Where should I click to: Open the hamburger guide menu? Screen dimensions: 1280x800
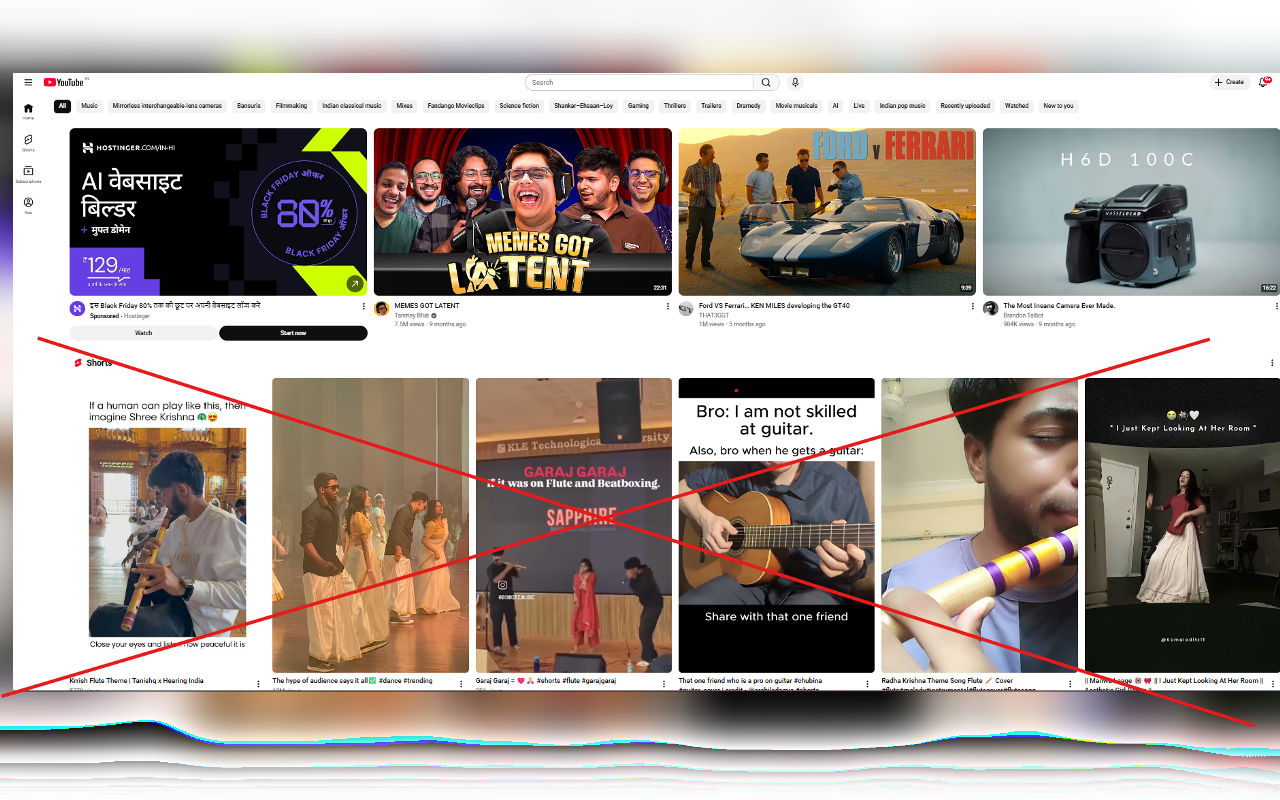[28, 82]
